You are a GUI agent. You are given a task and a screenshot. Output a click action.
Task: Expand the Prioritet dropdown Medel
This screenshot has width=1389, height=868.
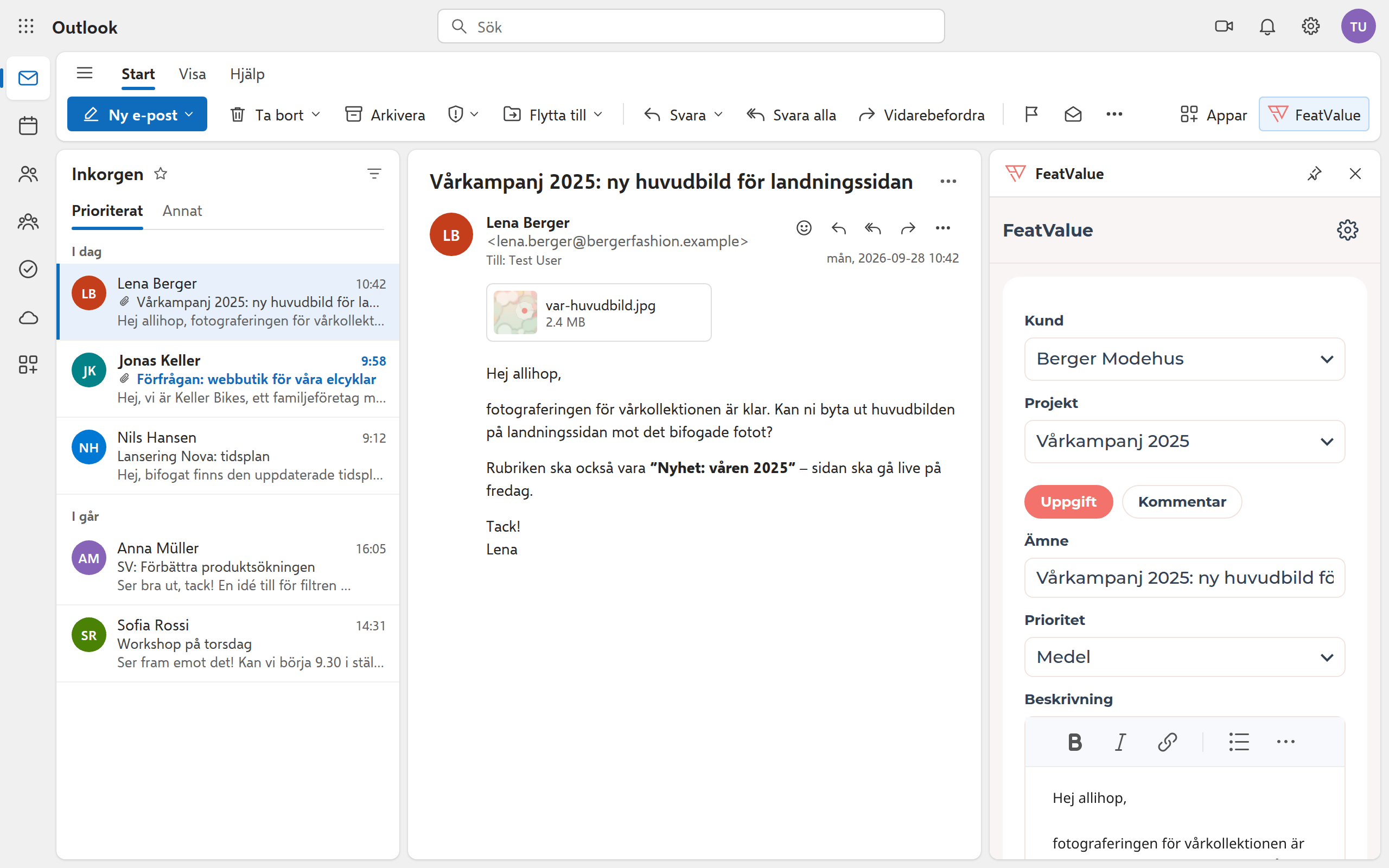click(1184, 657)
